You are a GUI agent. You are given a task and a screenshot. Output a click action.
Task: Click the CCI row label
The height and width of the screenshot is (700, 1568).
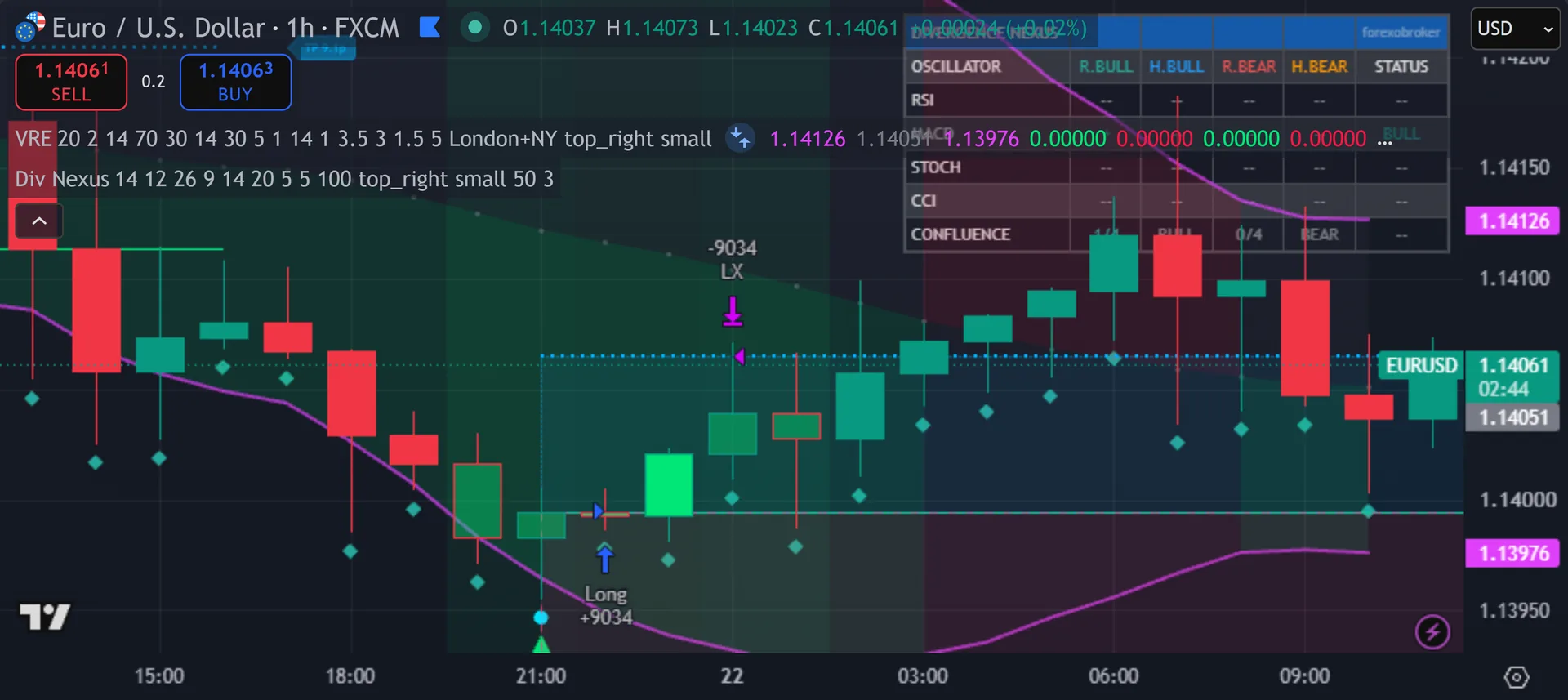(x=924, y=201)
